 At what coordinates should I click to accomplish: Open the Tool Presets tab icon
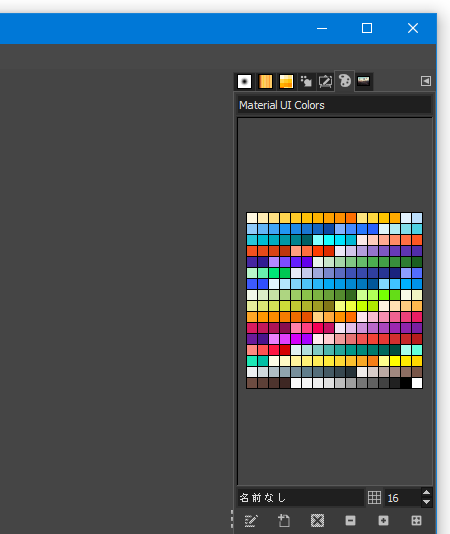pos(306,81)
